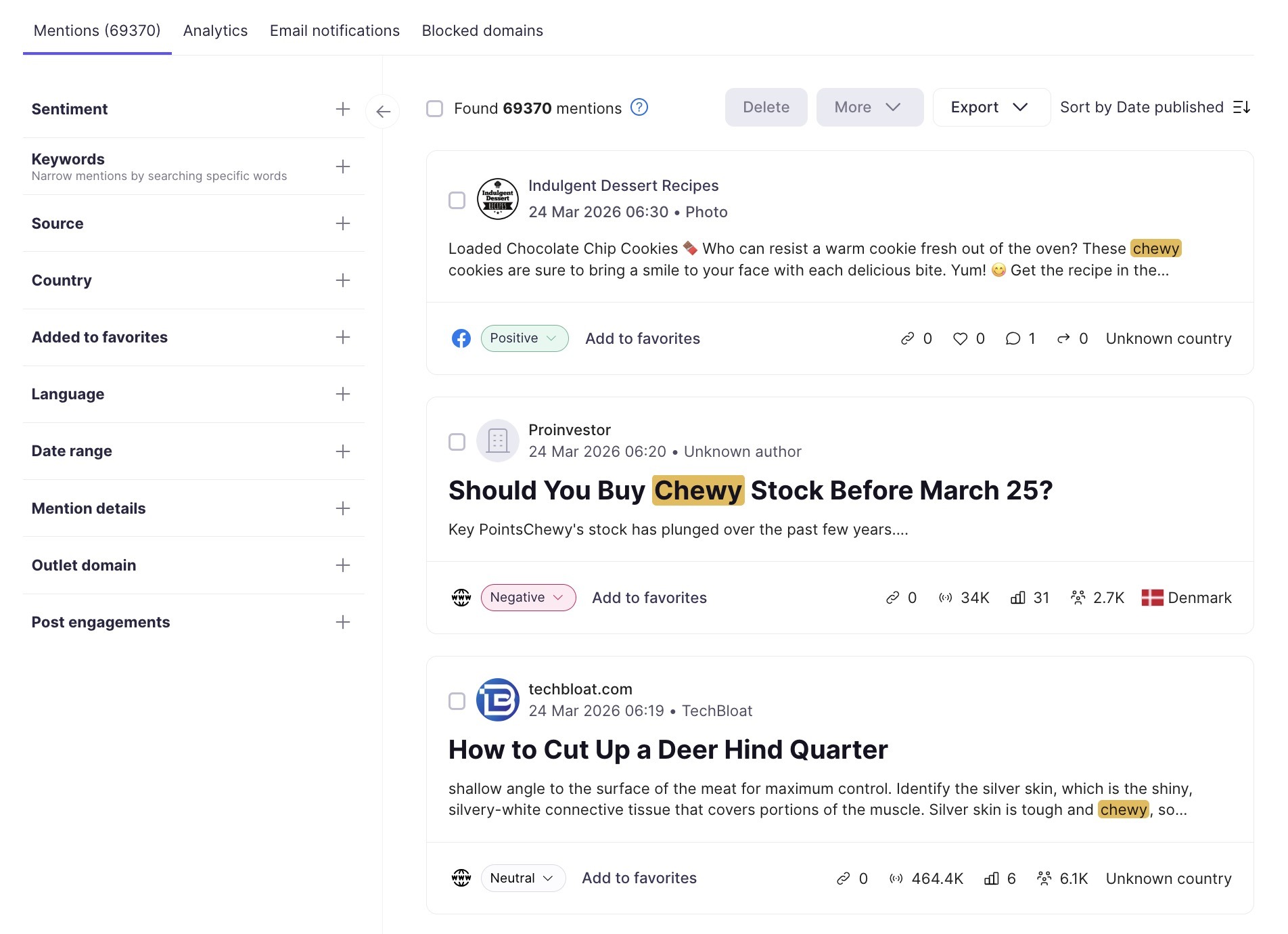
Task: Open the Negative sentiment dropdown on the Chewy article
Action: 528,597
